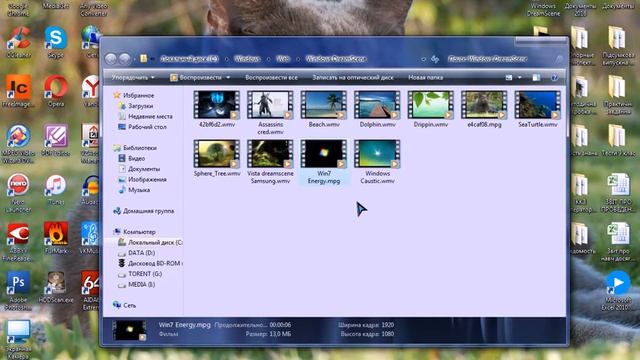
Task: Select the e4caf08.mpg video thumbnail
Action: pyautogui.click(x=484, y=105)
